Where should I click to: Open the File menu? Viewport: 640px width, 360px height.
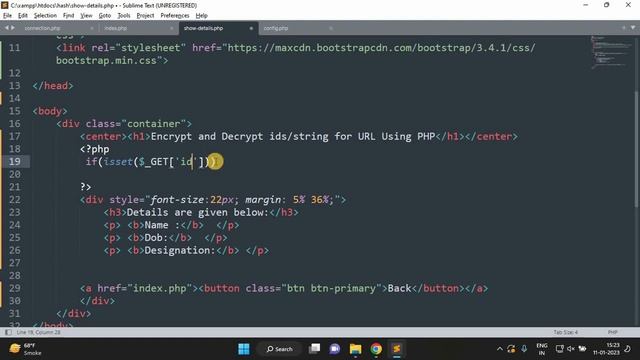pos(7,16)
